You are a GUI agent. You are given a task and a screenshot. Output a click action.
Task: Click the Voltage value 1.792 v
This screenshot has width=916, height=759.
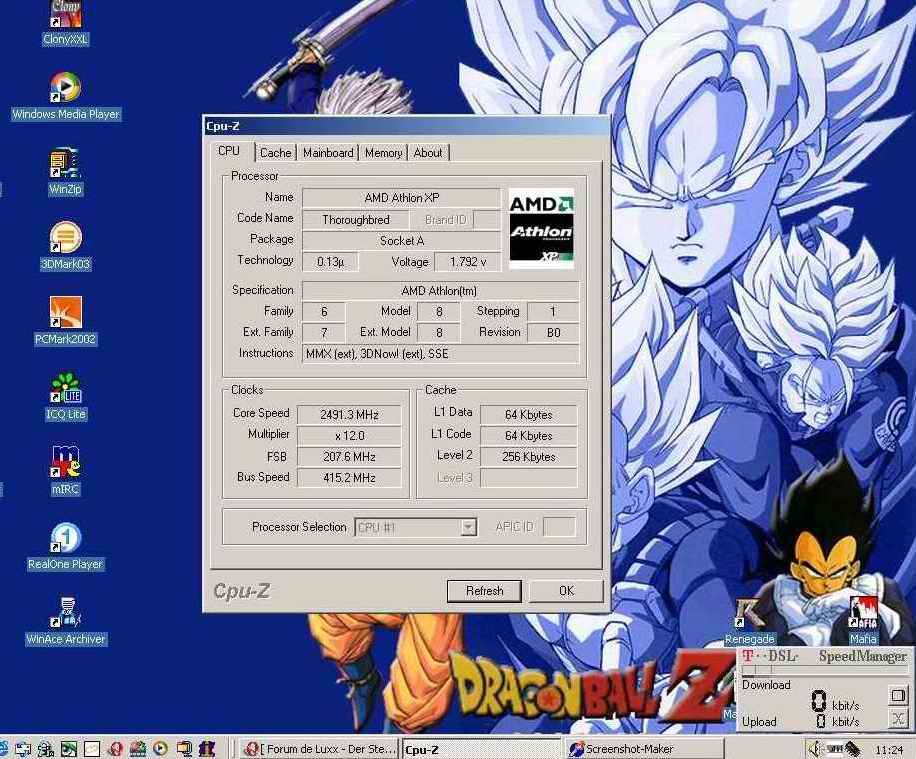coord(467,262)
